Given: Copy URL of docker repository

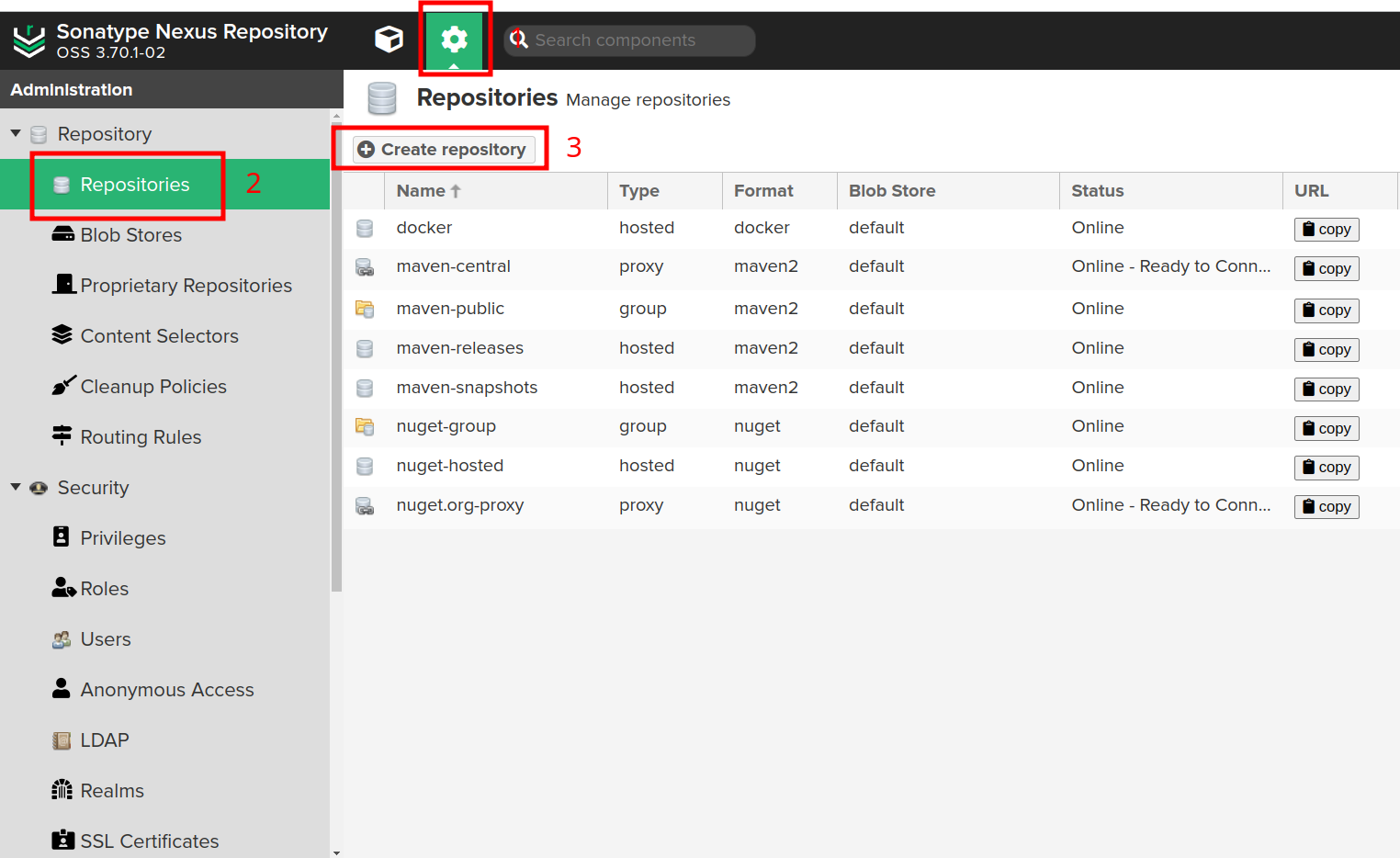Looking at the screenshot, I should pos(1327,230).
